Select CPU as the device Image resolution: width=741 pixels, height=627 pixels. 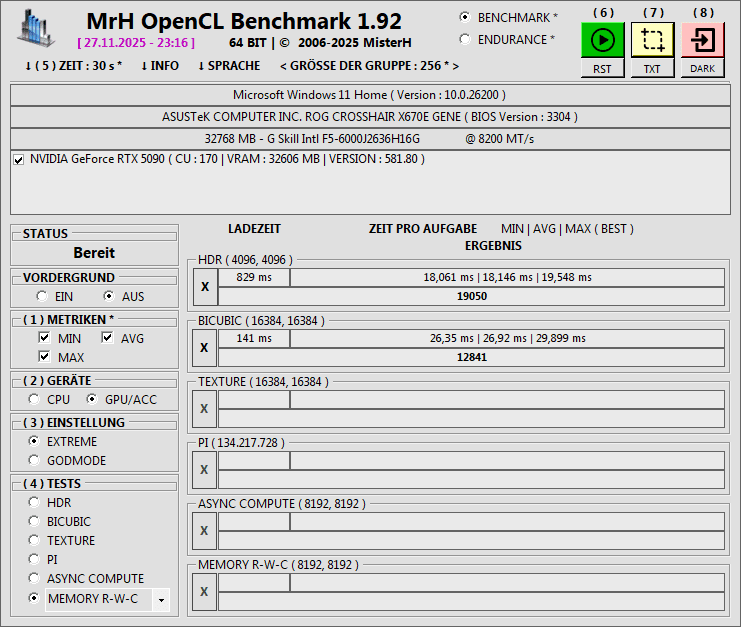(x=34, y=399)
